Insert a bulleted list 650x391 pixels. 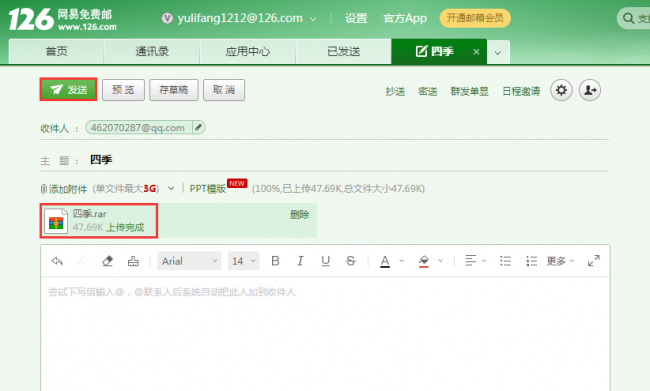click(505, 261)
